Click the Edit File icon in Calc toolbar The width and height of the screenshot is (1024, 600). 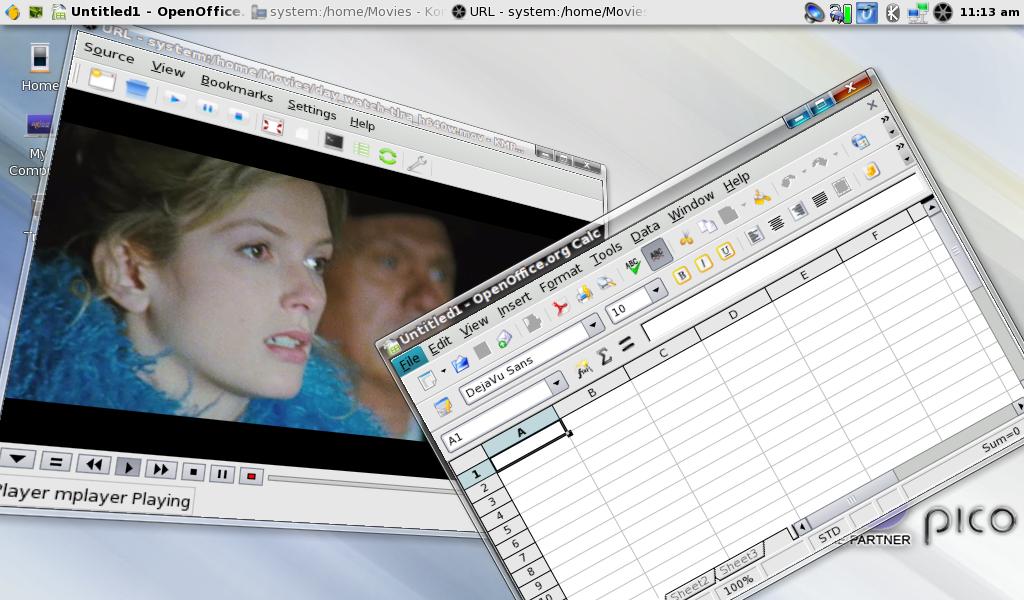click(533, 323)
